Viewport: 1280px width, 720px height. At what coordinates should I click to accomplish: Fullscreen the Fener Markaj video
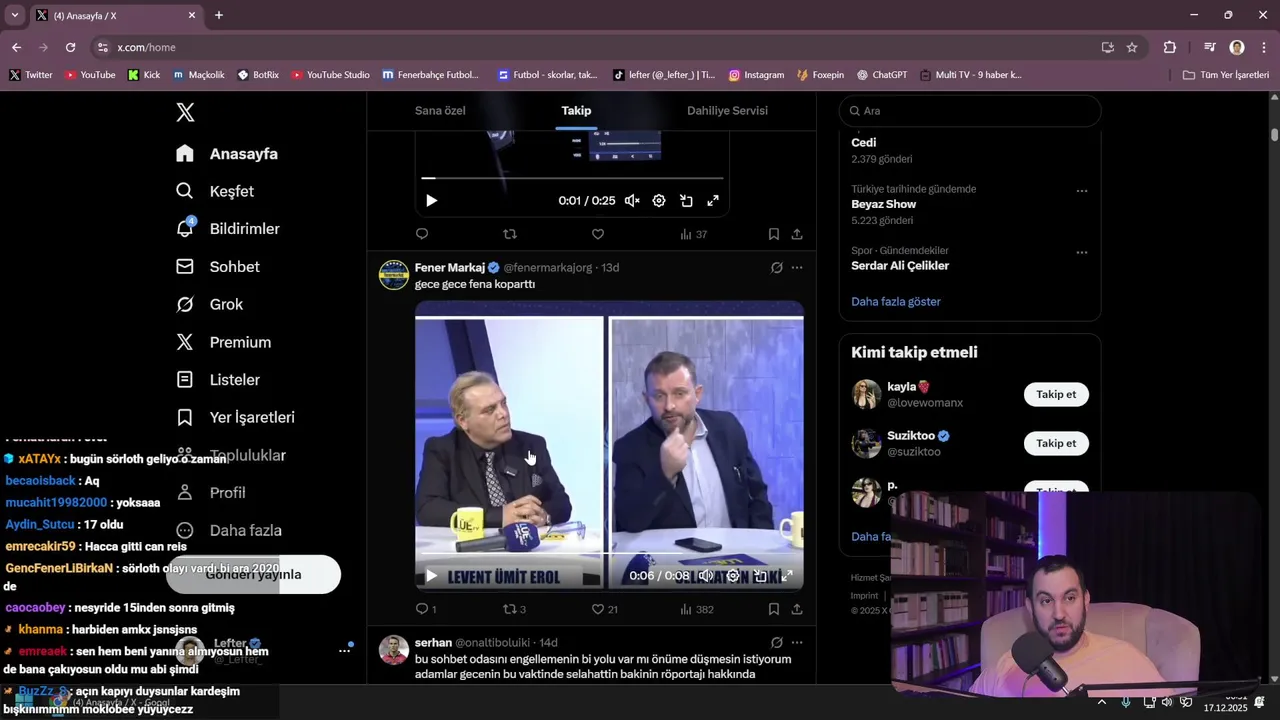(787, 576)
